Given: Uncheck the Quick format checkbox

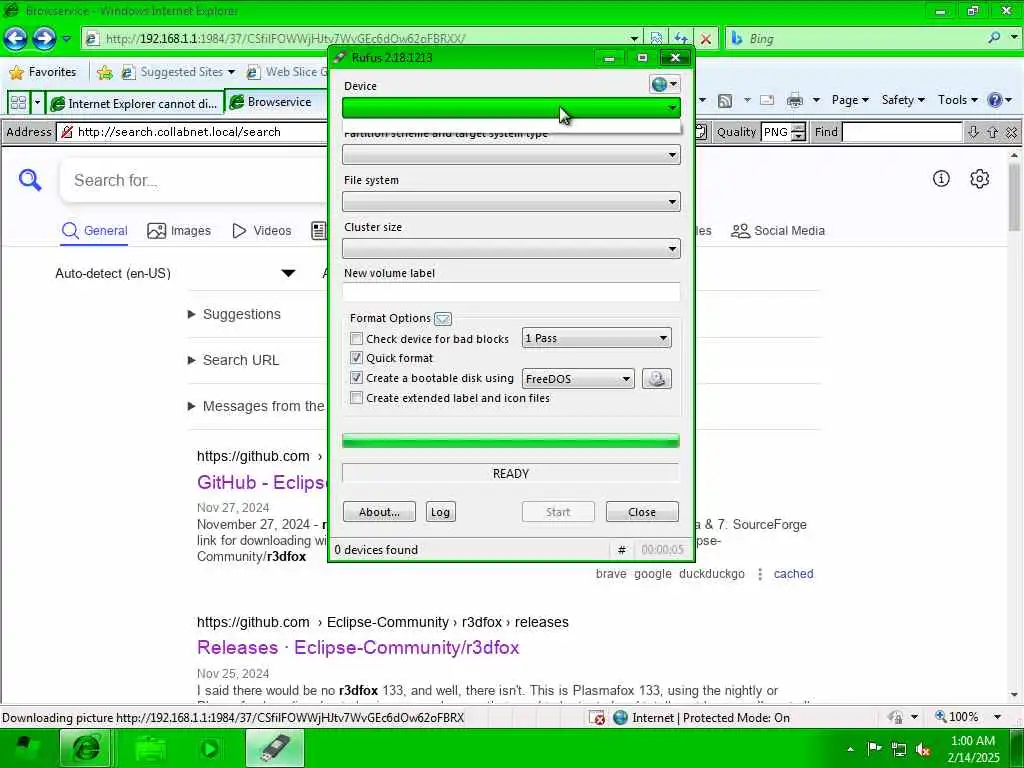Looking at the screenshot, I should 356,358.
